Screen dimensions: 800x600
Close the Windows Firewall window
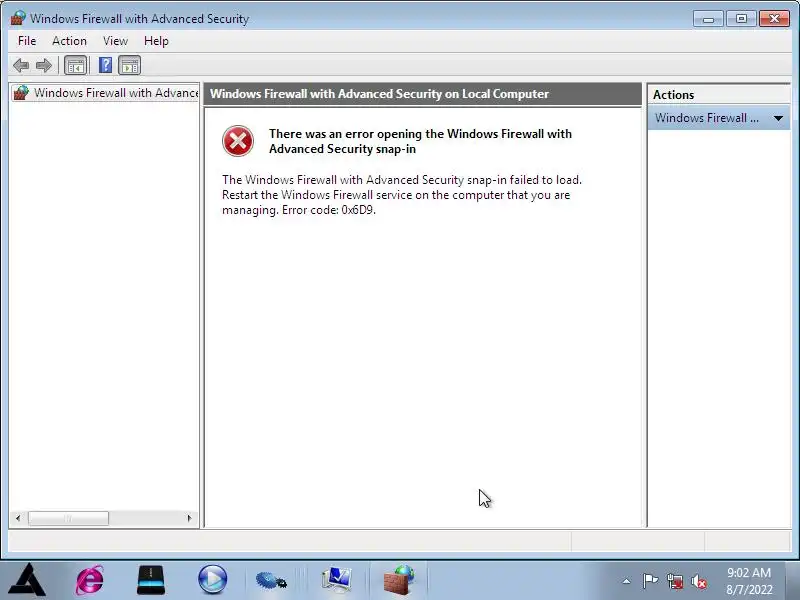[774, 19]
